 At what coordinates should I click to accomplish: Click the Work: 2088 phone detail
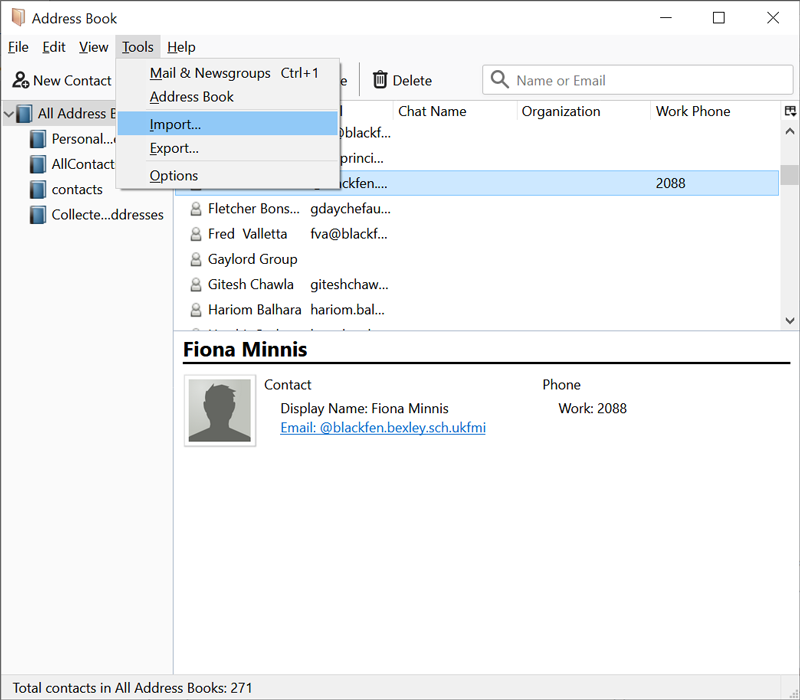click(592, 408)
